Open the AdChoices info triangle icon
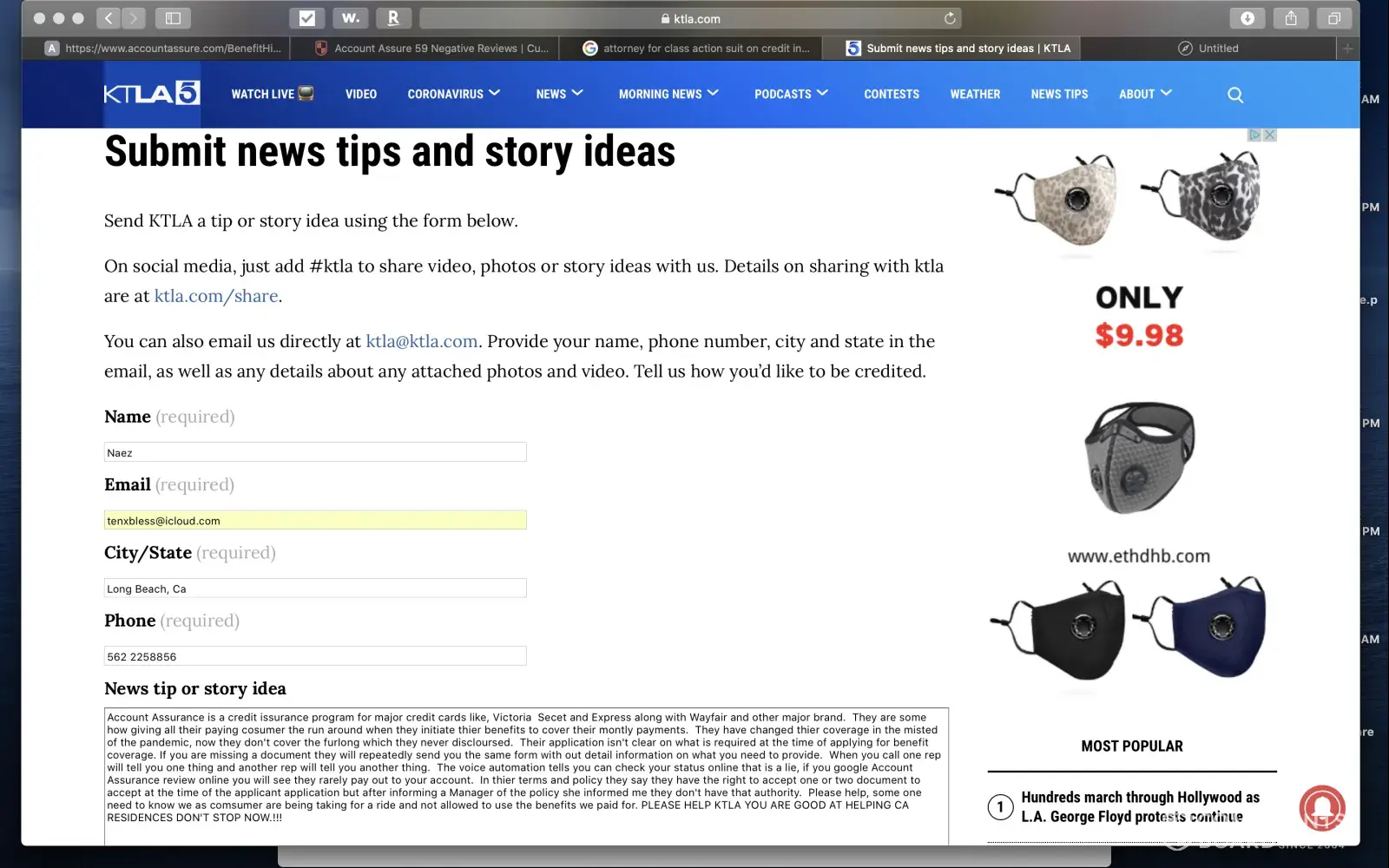 pos(1254,135)
